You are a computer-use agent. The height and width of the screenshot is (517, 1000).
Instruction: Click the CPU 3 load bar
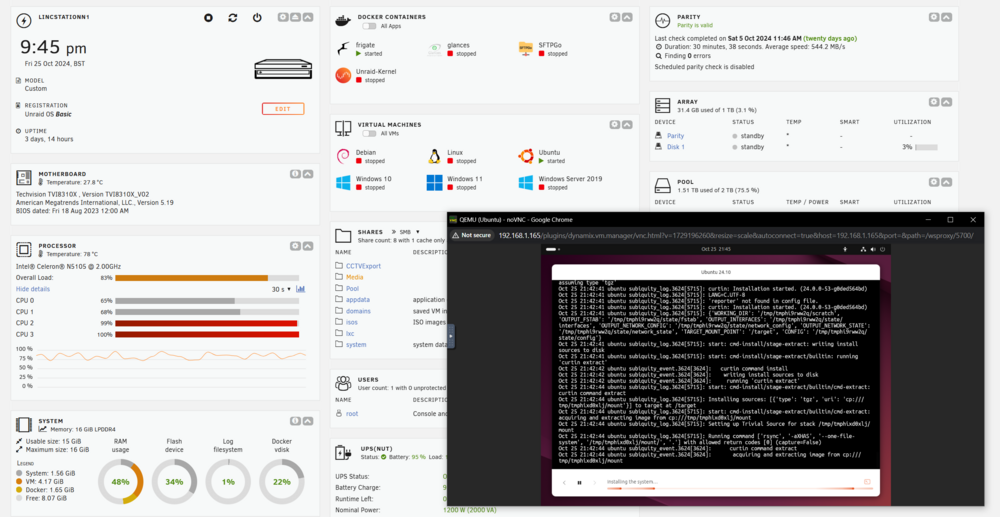pos(207,335)
